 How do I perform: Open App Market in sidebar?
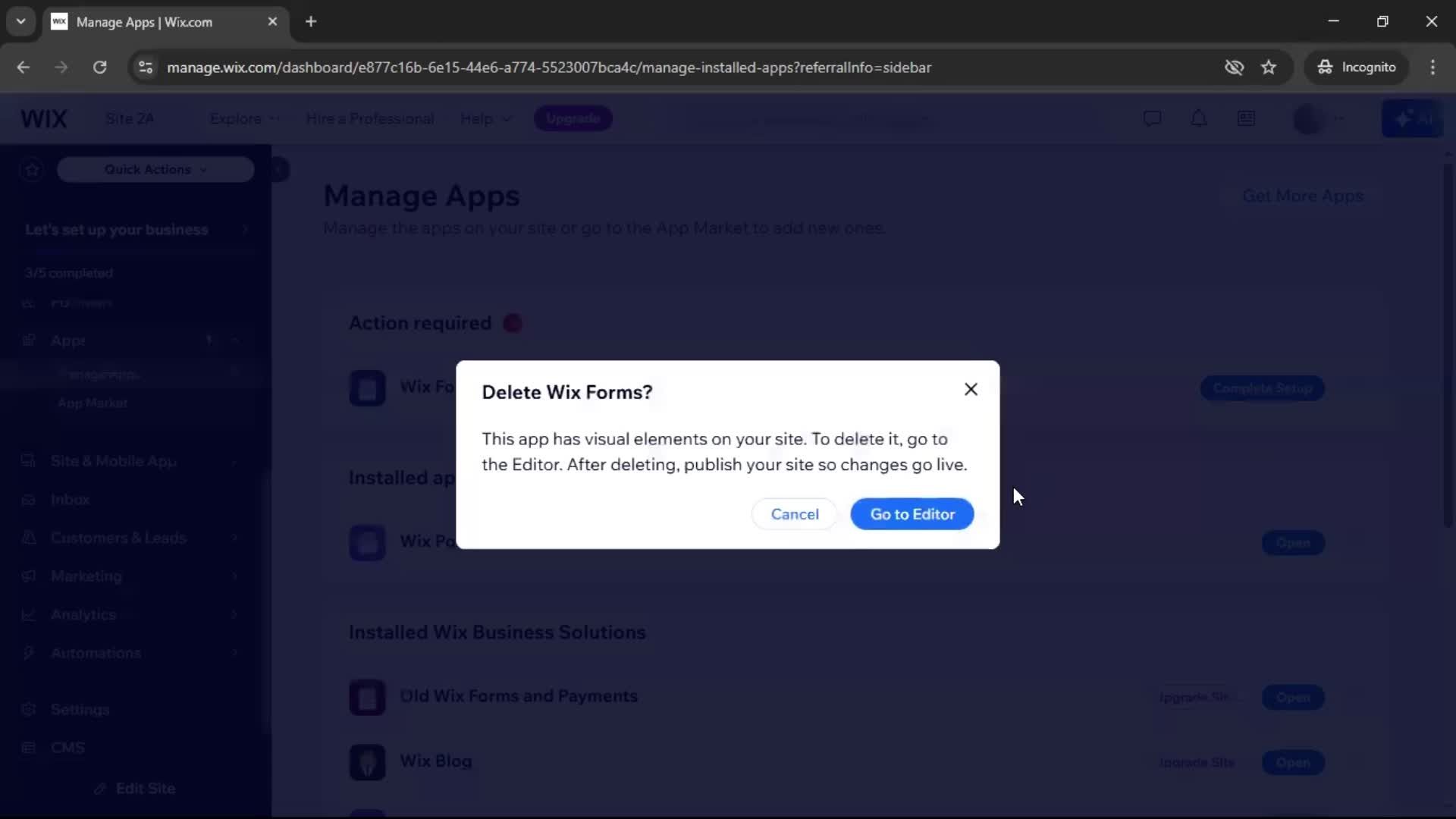click(93, 403)
